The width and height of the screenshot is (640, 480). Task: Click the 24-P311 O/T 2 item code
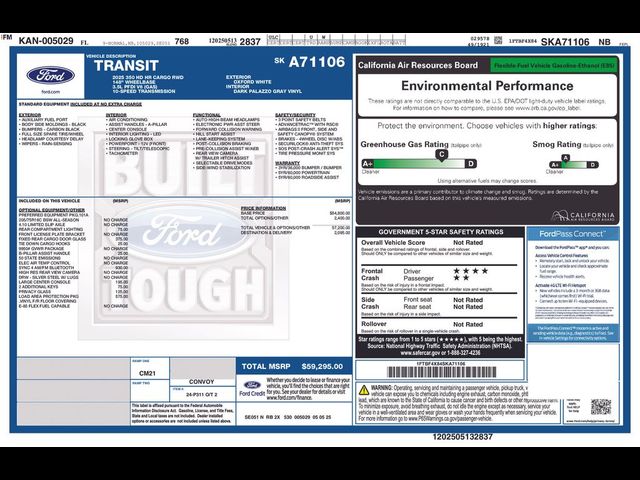pyautogui.click(x=202, y=395)
